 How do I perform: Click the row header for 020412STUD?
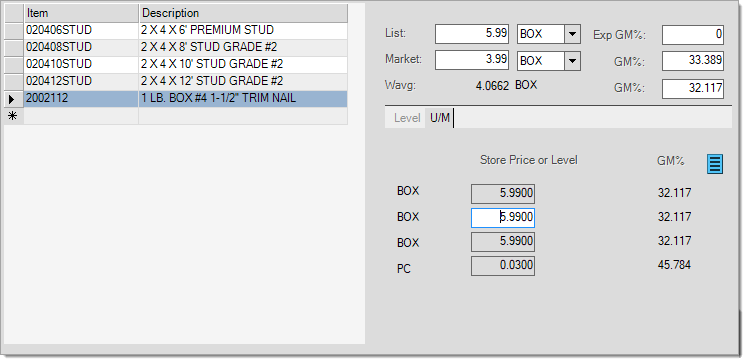click(x=13, y=81)
